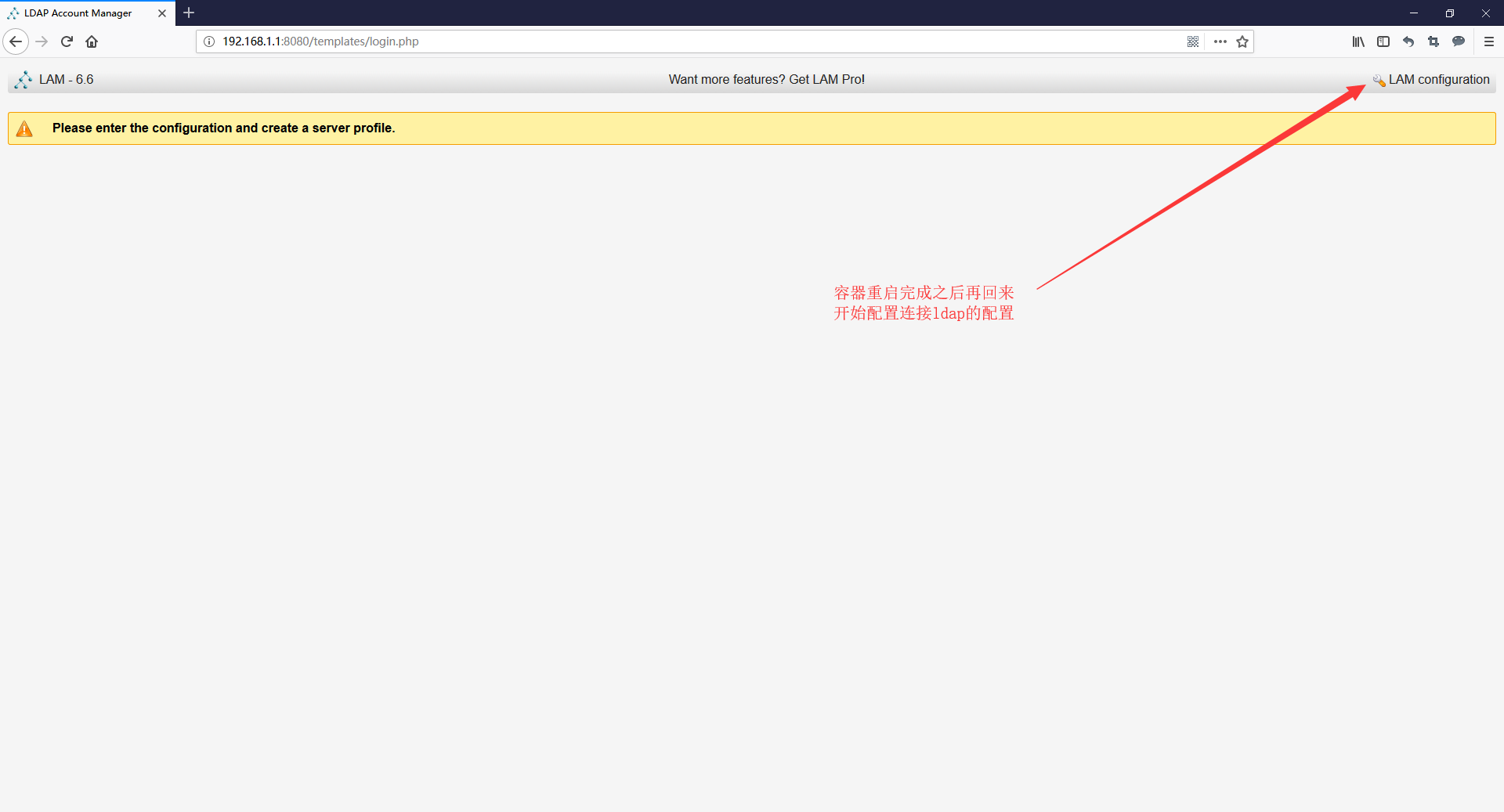Click the chat bubble toolbar icon
1504x812 pixels.
(x=1459, y=42)
